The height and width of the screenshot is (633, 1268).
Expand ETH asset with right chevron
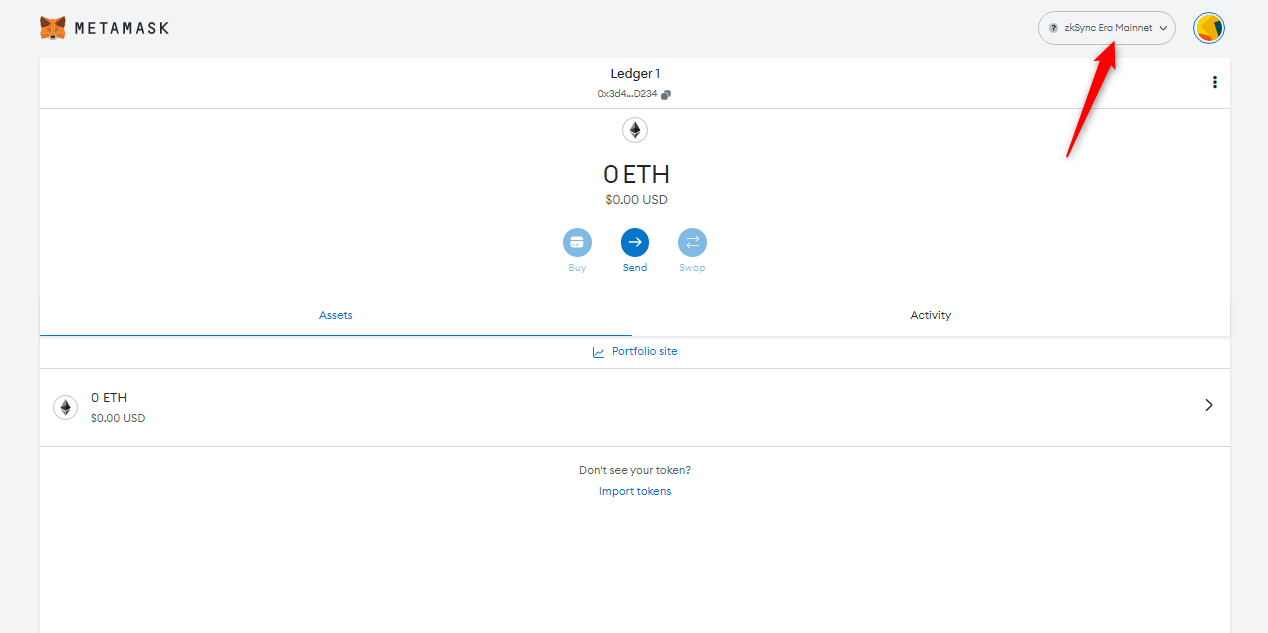(1208, 405)
